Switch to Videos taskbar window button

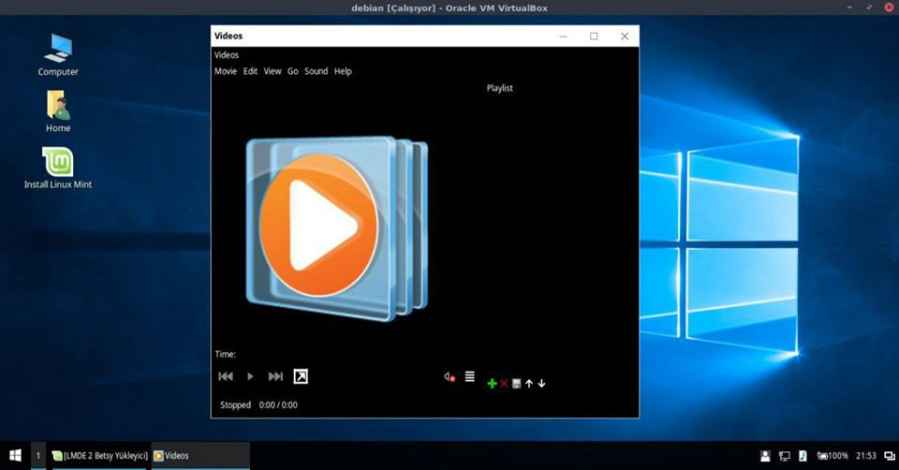[200, 456]
